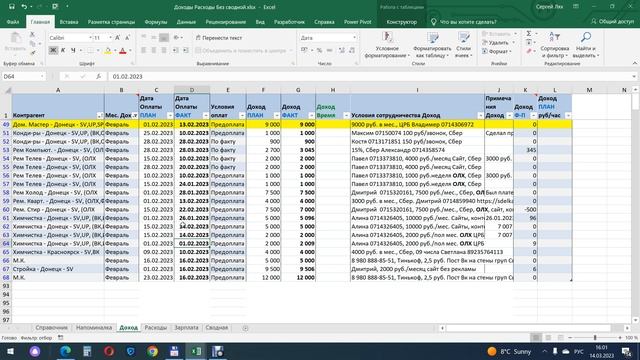Toggle bottom vertical alignment
The width and height of the screenshot is (640, 360).
(x=164, y=38)
